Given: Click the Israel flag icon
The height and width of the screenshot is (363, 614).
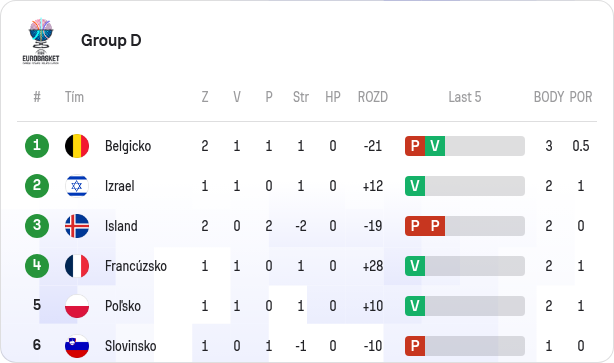Looking at the screenshot, I should [77, 186].
